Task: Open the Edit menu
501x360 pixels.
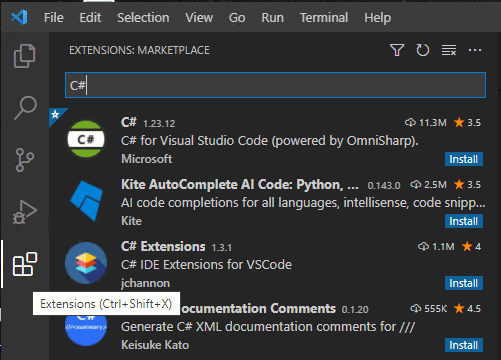Action: pyautogui.click(x=90, y=18)
